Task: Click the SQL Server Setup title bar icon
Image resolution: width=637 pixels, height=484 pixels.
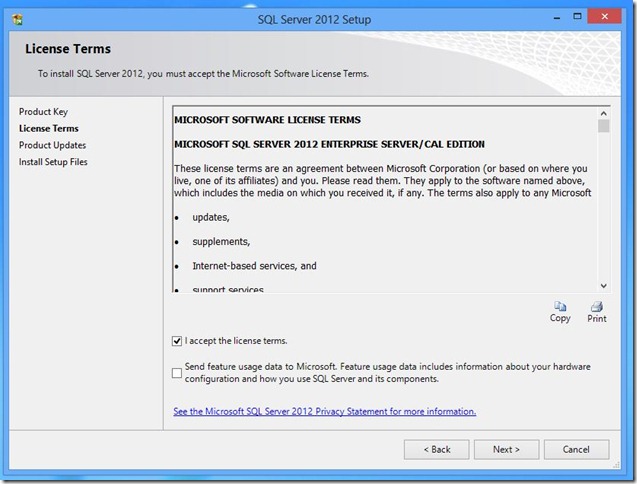Action: click(17, 19)
